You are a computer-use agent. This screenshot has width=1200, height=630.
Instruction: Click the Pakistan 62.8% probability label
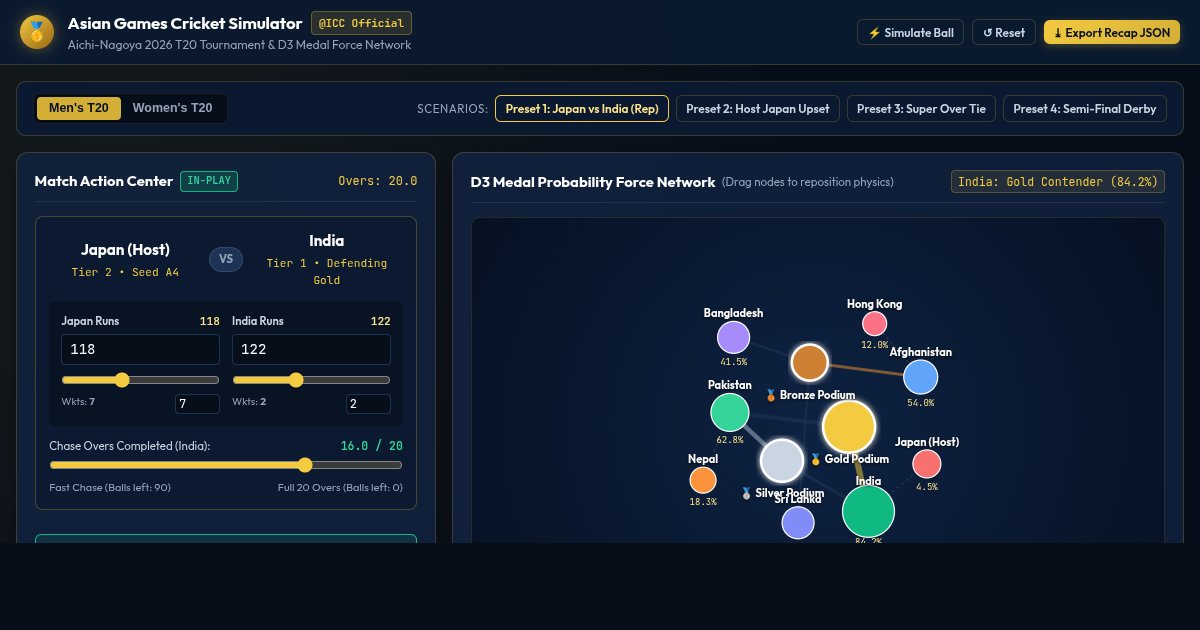(730, 440)
